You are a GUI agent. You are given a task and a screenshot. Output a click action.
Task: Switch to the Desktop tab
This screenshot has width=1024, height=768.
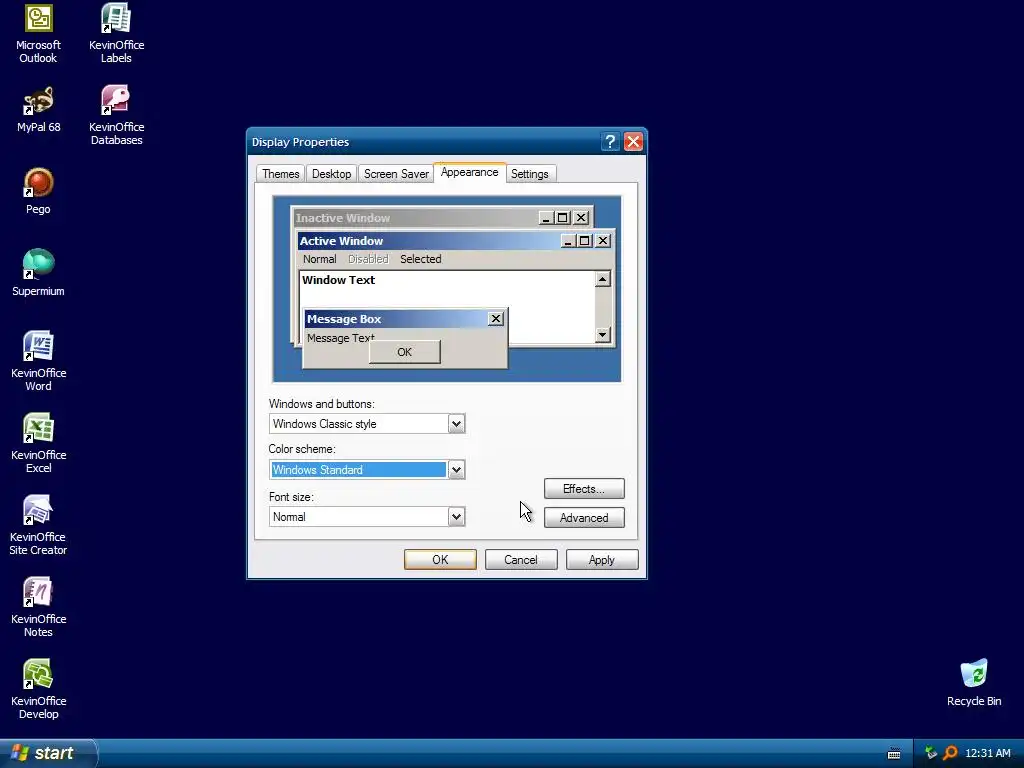point(331,174)
